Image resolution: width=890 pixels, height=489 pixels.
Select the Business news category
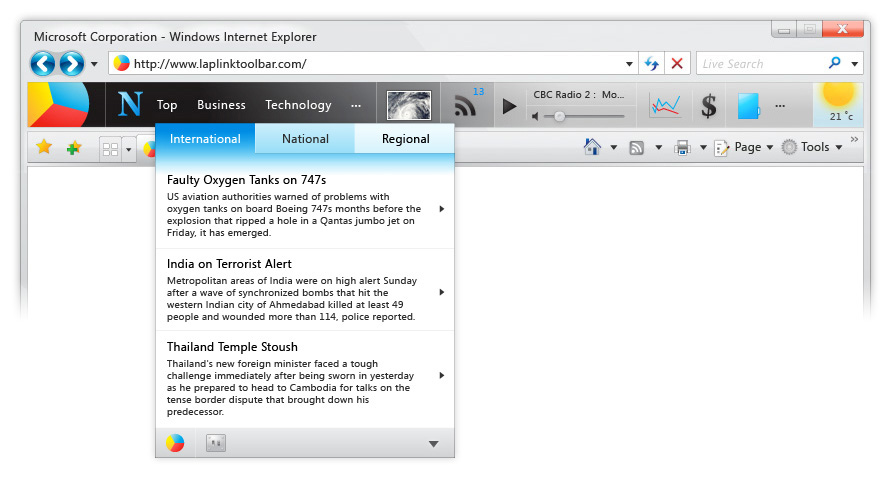[x=221, y=105]
